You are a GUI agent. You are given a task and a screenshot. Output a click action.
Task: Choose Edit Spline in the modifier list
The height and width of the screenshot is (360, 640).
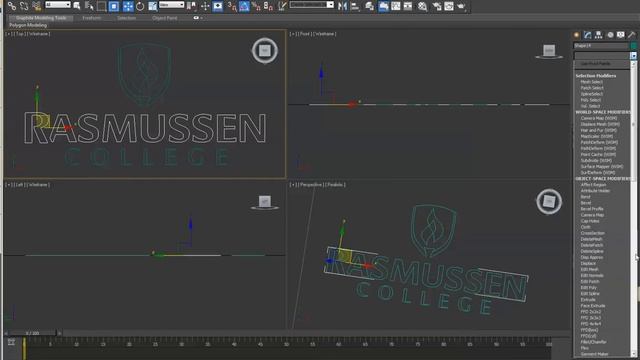tap(590, 293)
